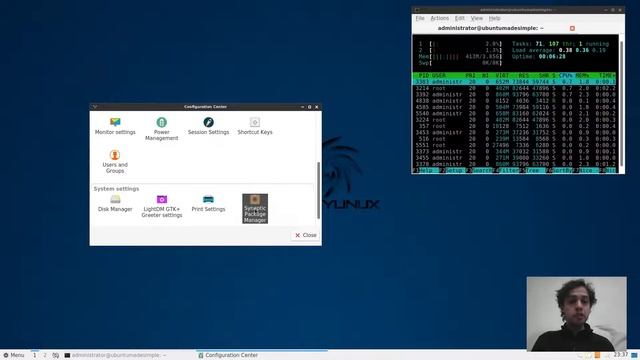The width and height of the screenshot is (640, 360).
Task: Click the blue icon at taskbar end
Action: click(x=634, y=356)
